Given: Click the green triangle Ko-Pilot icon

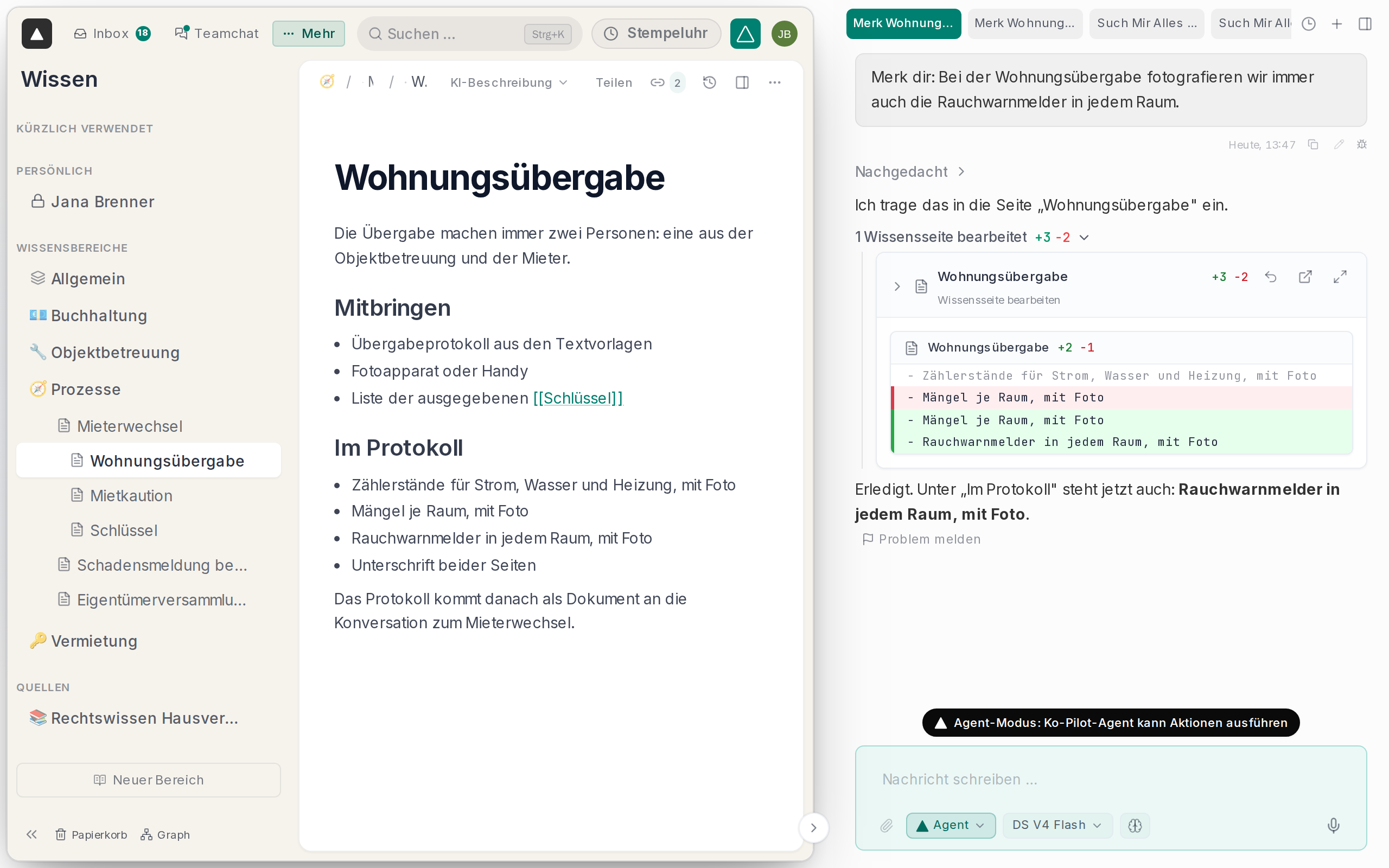Looking at the screenshot, I should pyautogui.click(x=745, y=33).
